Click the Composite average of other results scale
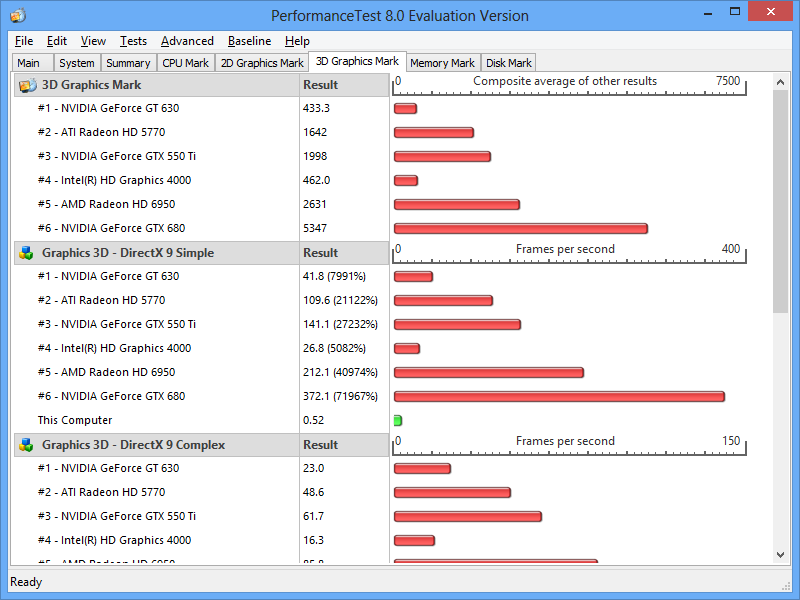800x600 pixels. click(x=569, y=85)
